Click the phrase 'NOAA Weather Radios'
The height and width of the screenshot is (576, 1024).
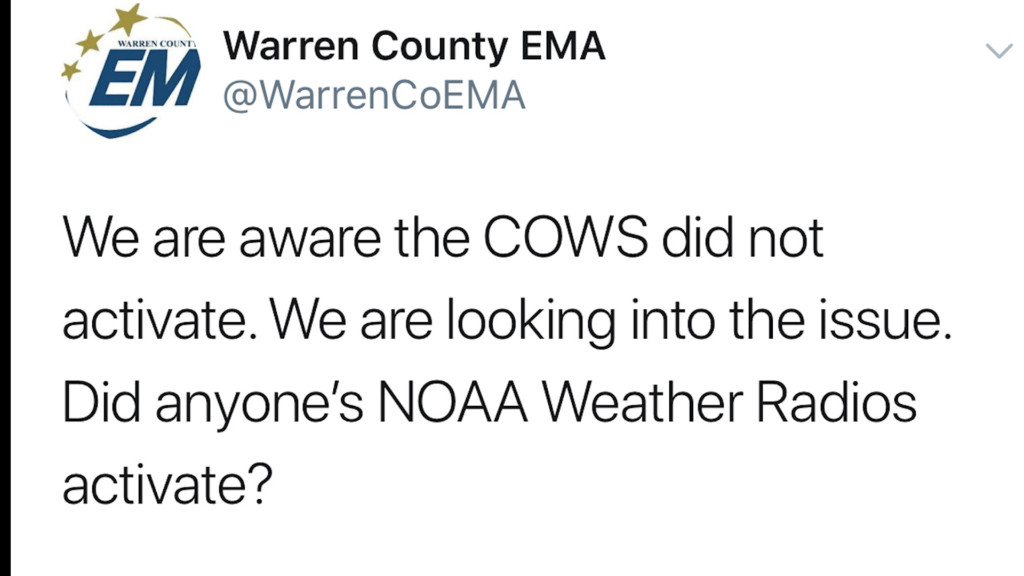click(x=647, y=403)
